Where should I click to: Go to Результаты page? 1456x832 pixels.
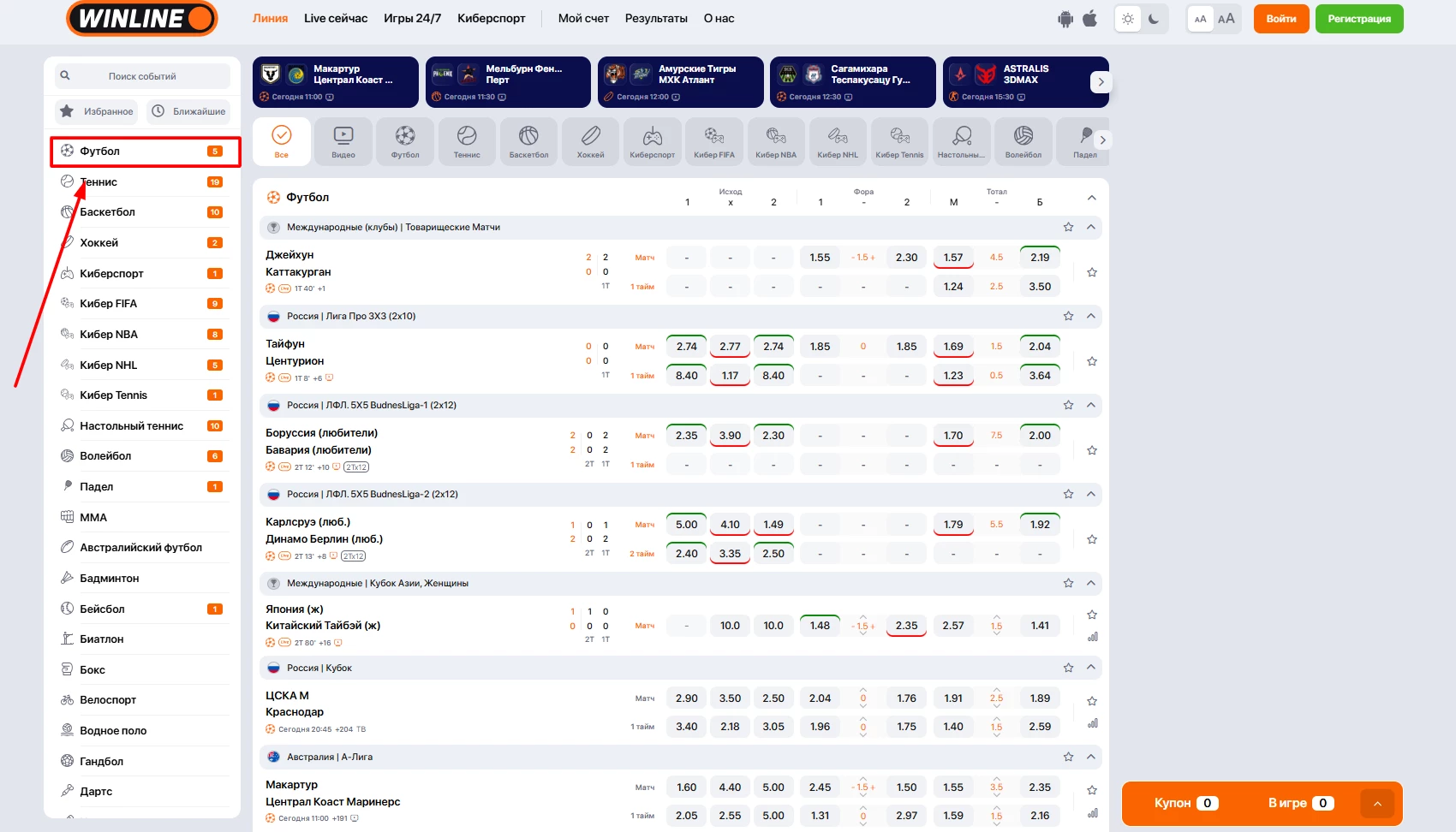coord(656,18)
